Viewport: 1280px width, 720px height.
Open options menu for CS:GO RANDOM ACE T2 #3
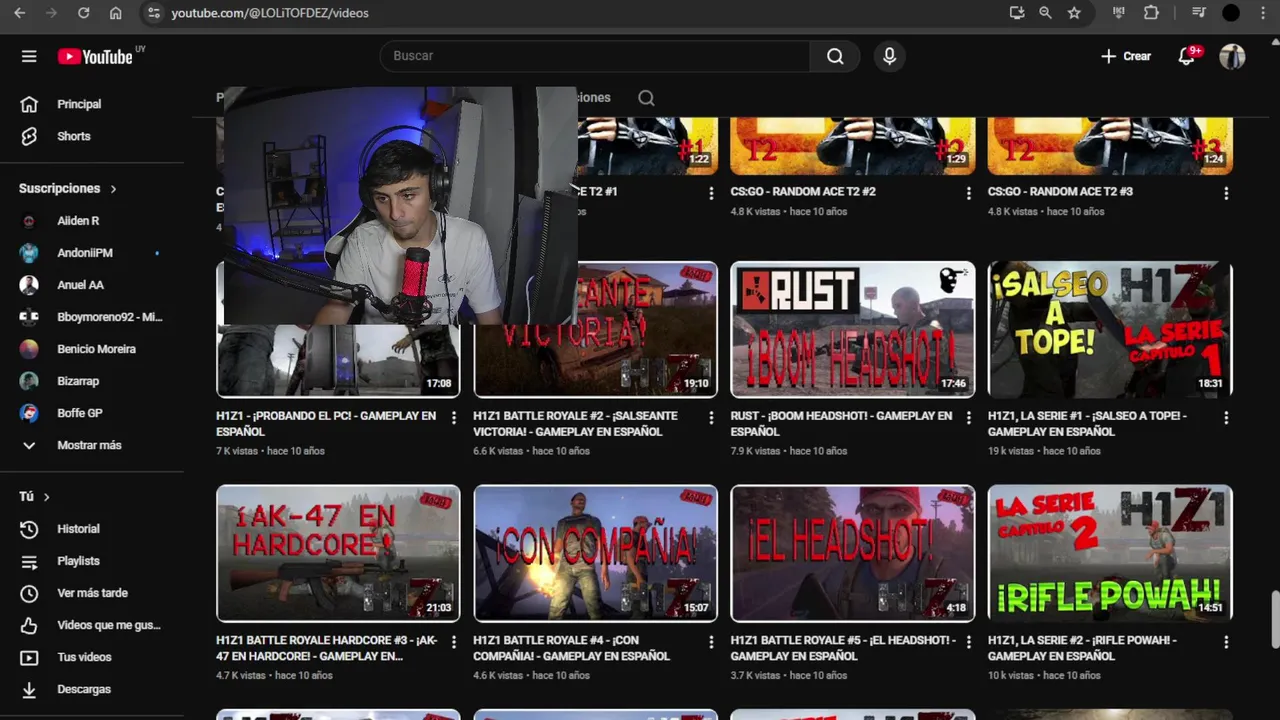coord(1226,193)
